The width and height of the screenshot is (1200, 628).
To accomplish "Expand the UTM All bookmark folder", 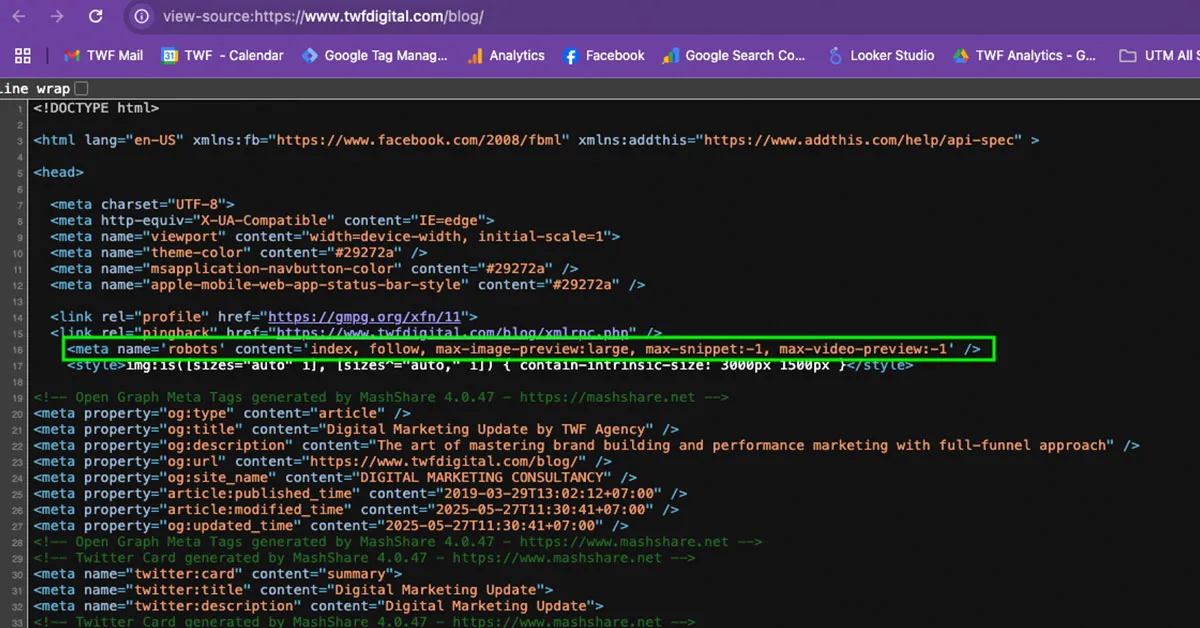I will pyautogui.click(x=1158, y=56).
